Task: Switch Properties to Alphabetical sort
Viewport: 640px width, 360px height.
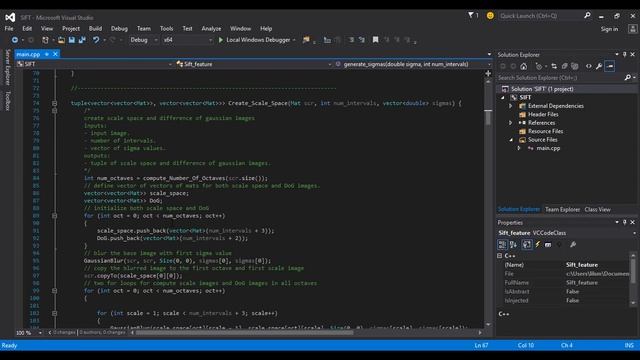Action: (x=513, y=244)
